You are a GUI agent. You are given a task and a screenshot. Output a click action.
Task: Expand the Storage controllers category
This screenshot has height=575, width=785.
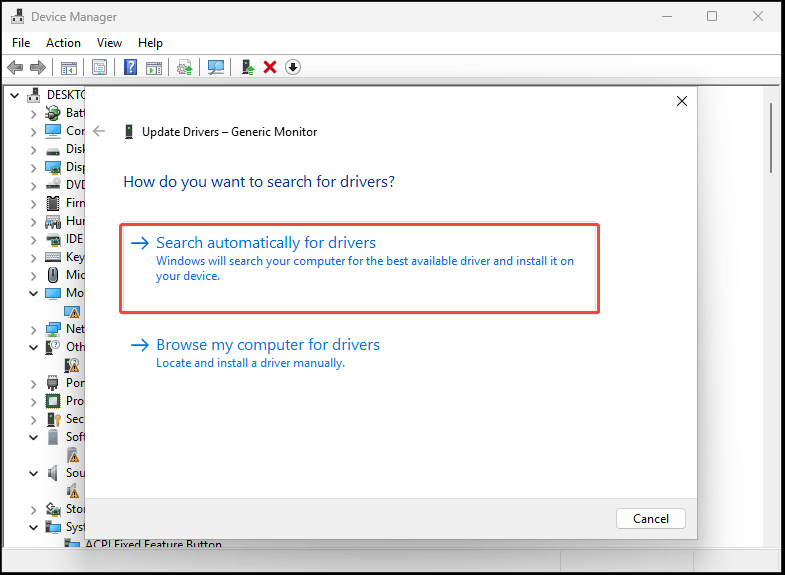point(33,510)
